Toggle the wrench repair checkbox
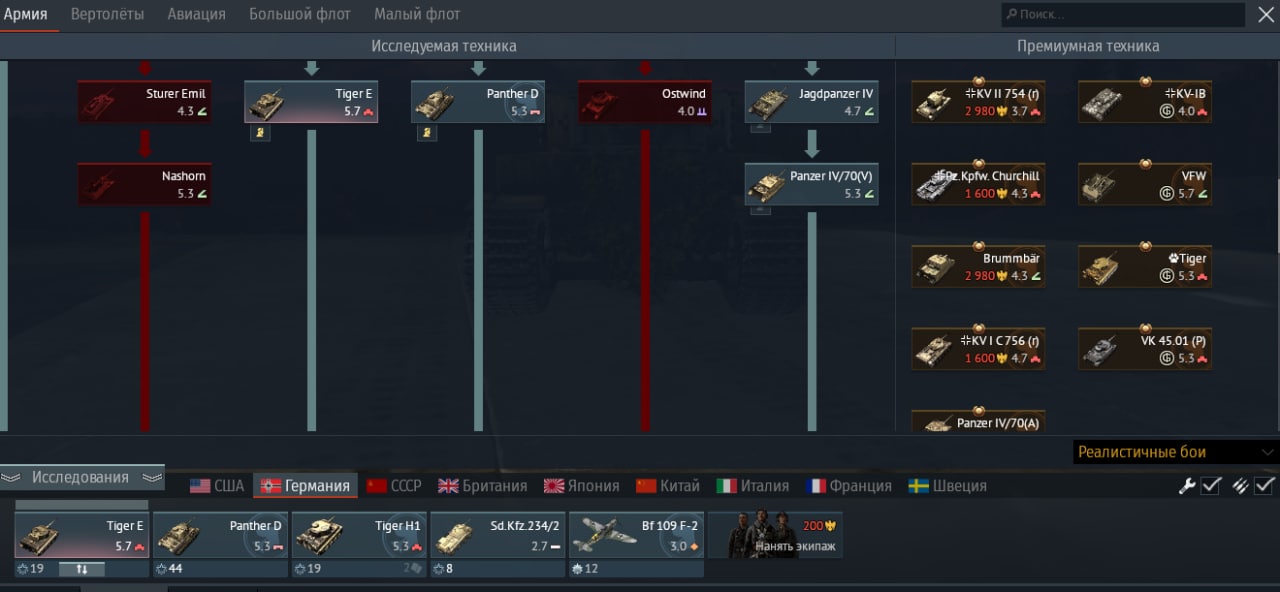1280x592 pixels. (x=1211, y=485)
